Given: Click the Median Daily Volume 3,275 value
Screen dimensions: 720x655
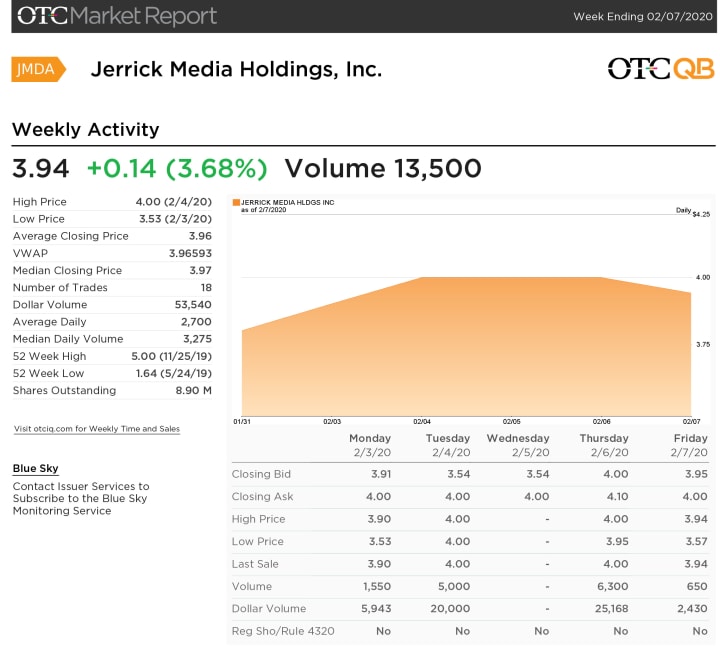Looking at the screenshot, I should point(197,339).
